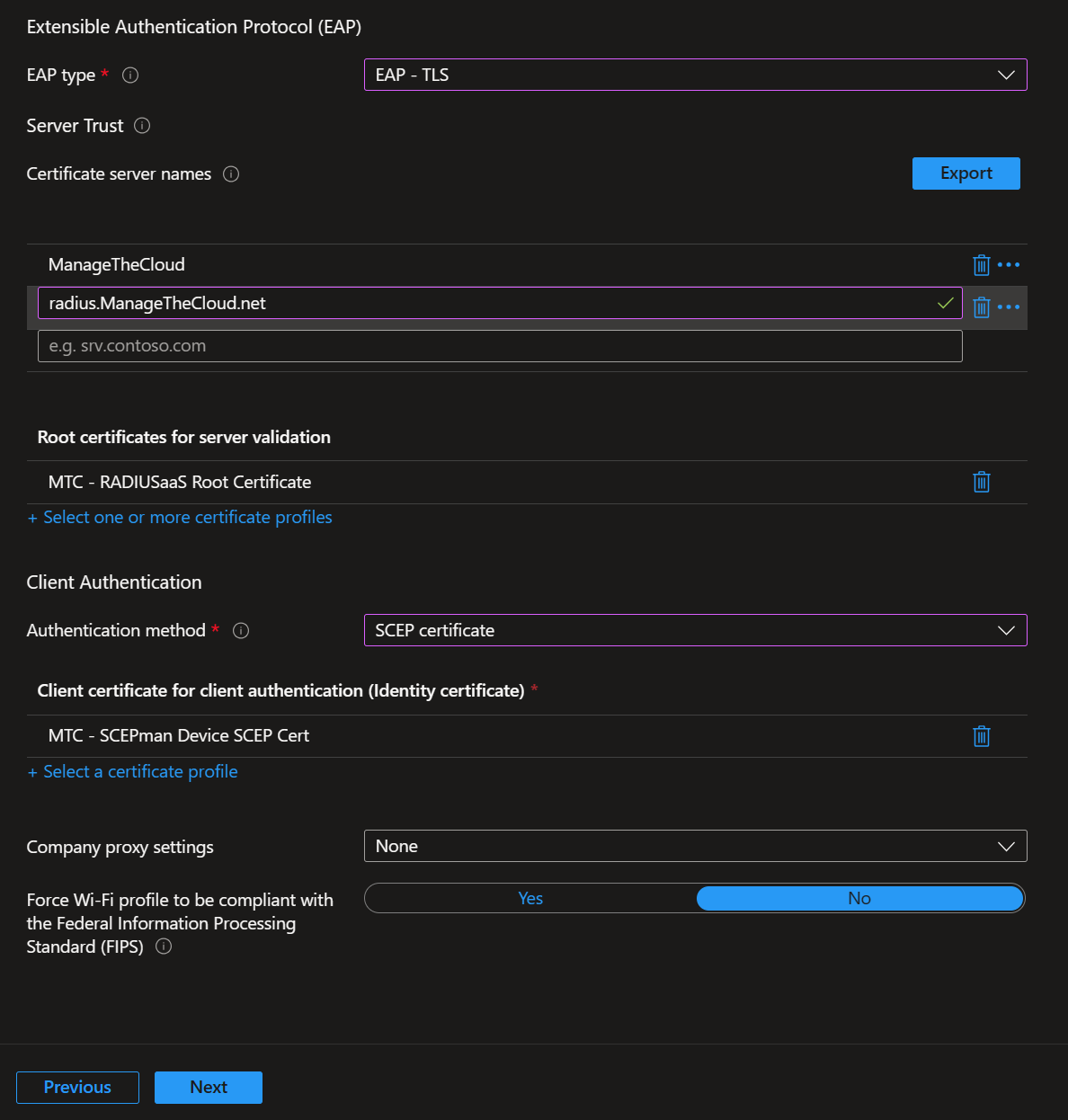Open the ellipsis menu beside radius.ManageTheCloud.net

[1009, 307]
